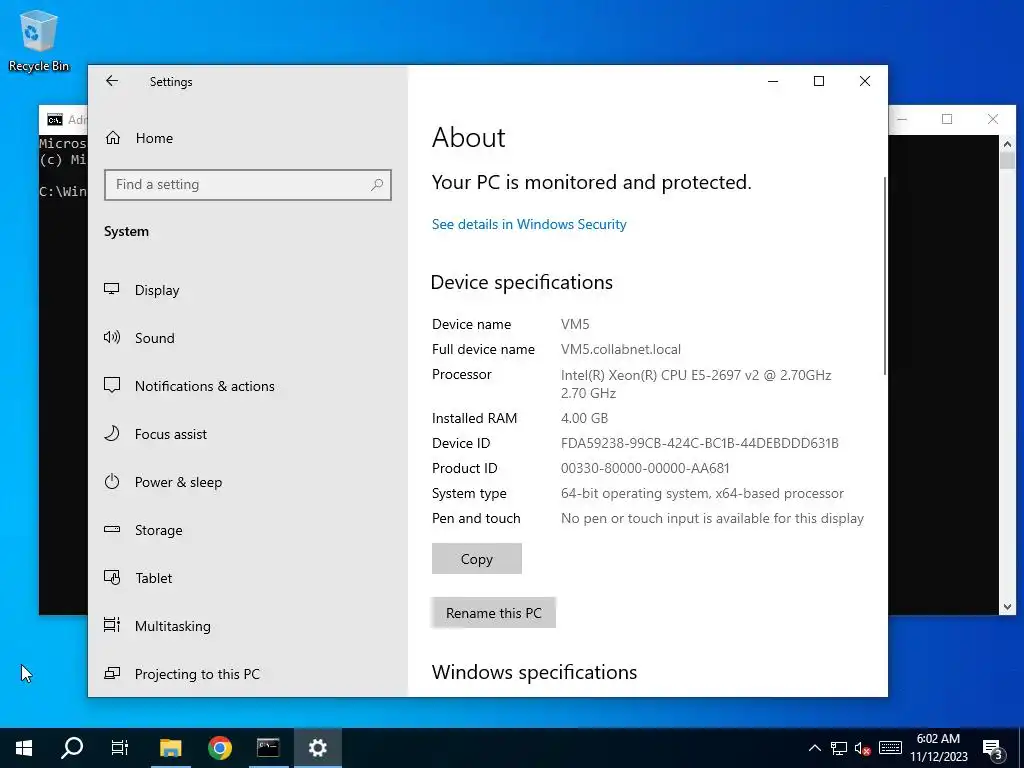Select the Power & sleep icon
The image size is (1024, 768).
(x=112, y=482)
